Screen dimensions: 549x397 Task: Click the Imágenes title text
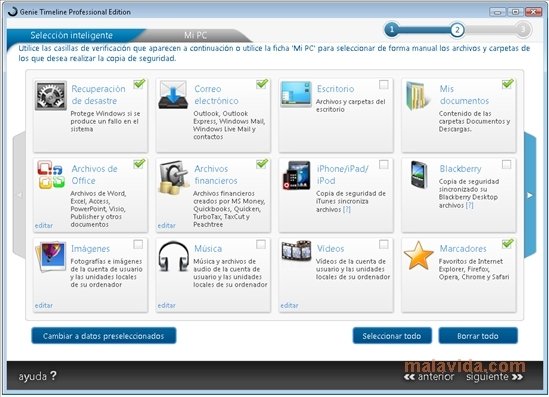[x=90, y=249]
